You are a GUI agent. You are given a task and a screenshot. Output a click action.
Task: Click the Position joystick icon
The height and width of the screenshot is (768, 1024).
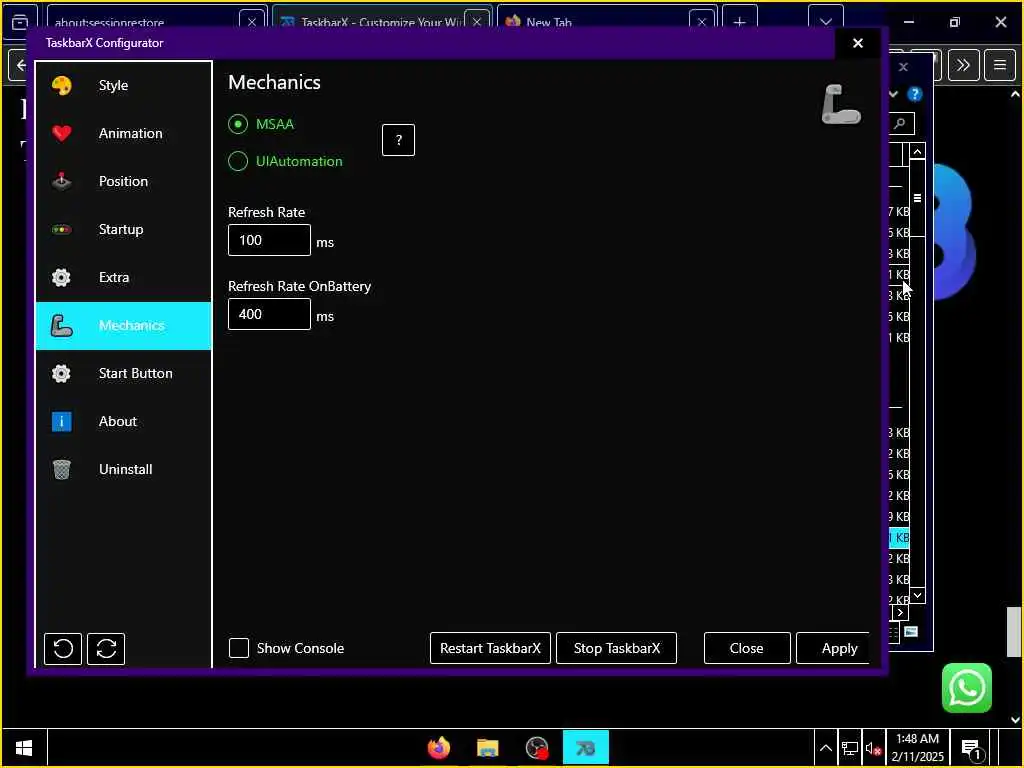[61, 181]
